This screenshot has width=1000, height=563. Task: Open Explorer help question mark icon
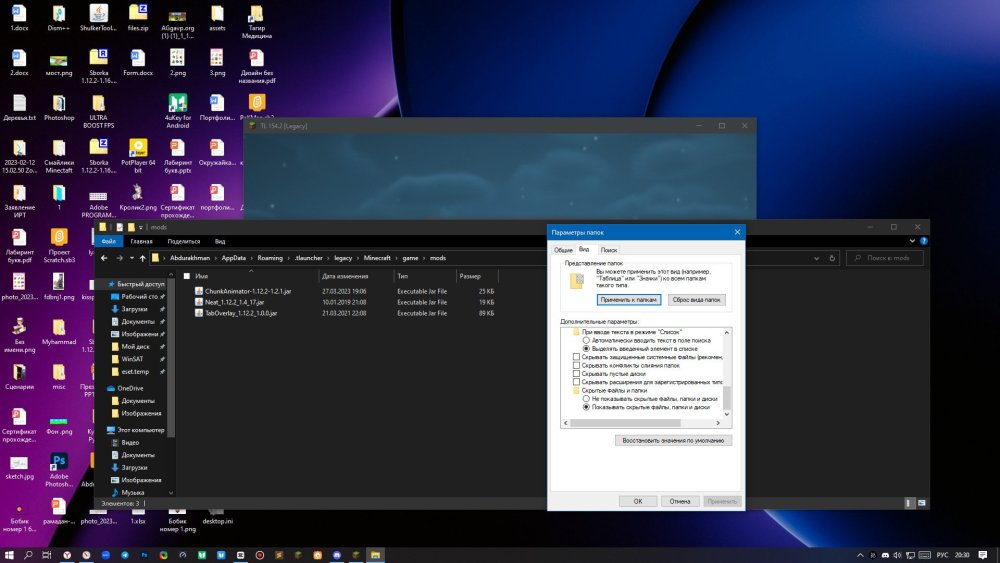[923, 241]
